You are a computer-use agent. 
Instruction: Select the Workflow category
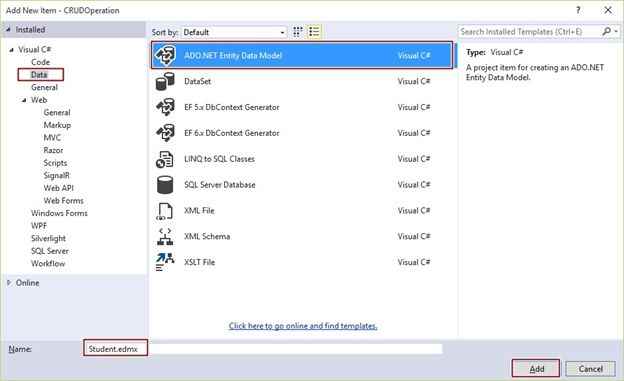point(48,264)
